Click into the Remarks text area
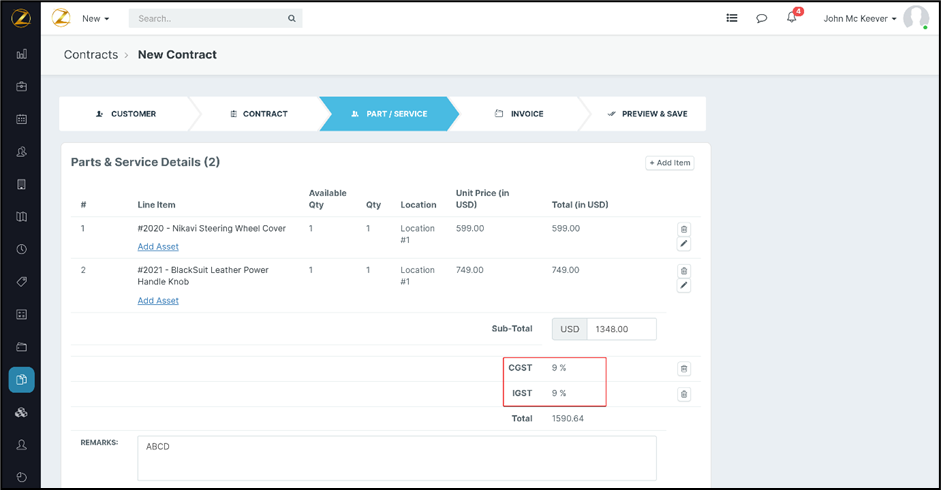This screenshot has width=941, height=490. coord(396,458)
